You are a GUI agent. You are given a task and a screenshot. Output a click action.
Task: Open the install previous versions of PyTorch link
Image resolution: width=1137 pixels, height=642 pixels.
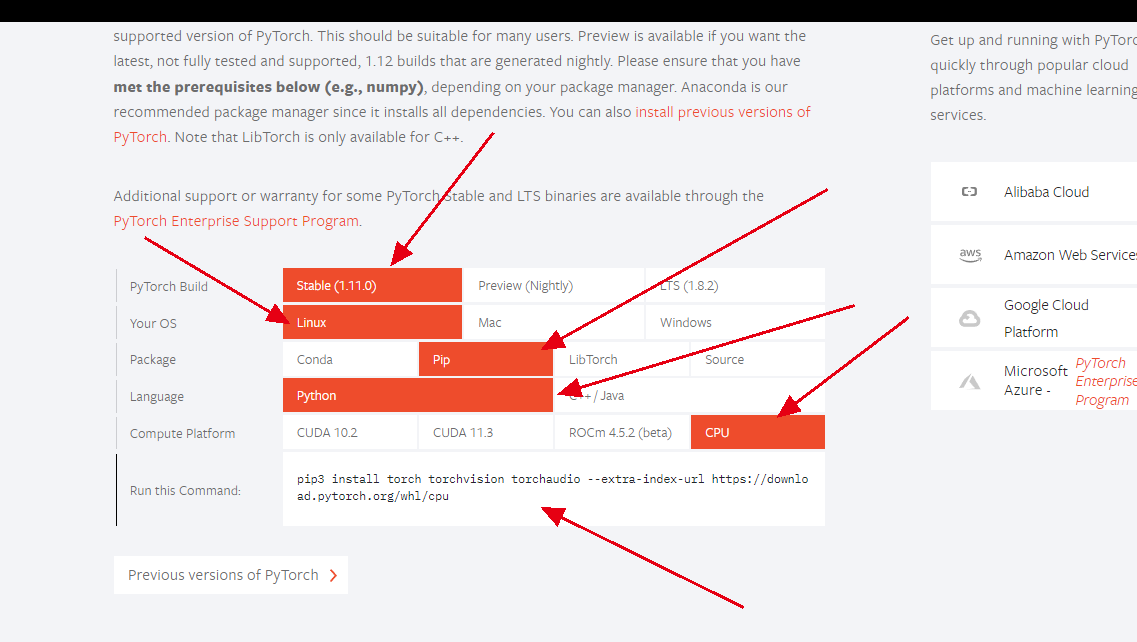(722, 111)
